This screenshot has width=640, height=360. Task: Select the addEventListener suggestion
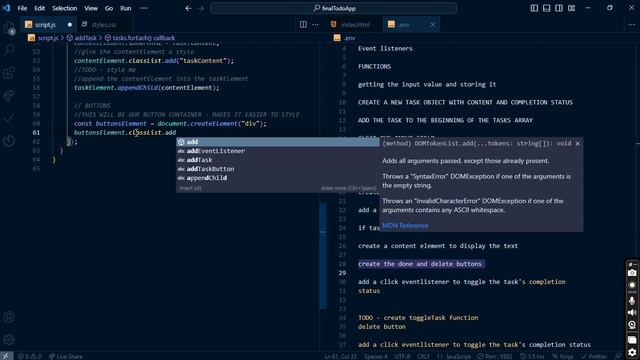(278, 151)
